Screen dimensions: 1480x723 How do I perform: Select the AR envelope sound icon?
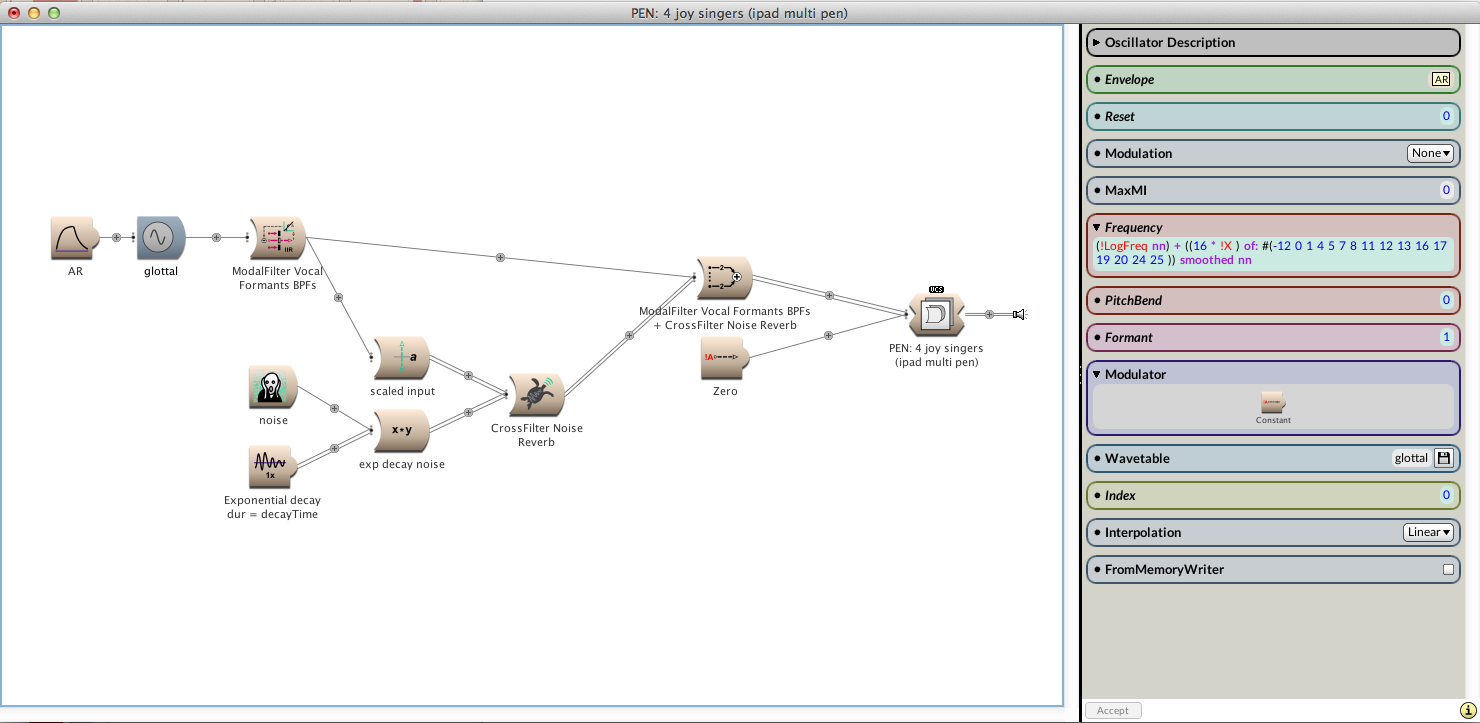tap(74, 238)
